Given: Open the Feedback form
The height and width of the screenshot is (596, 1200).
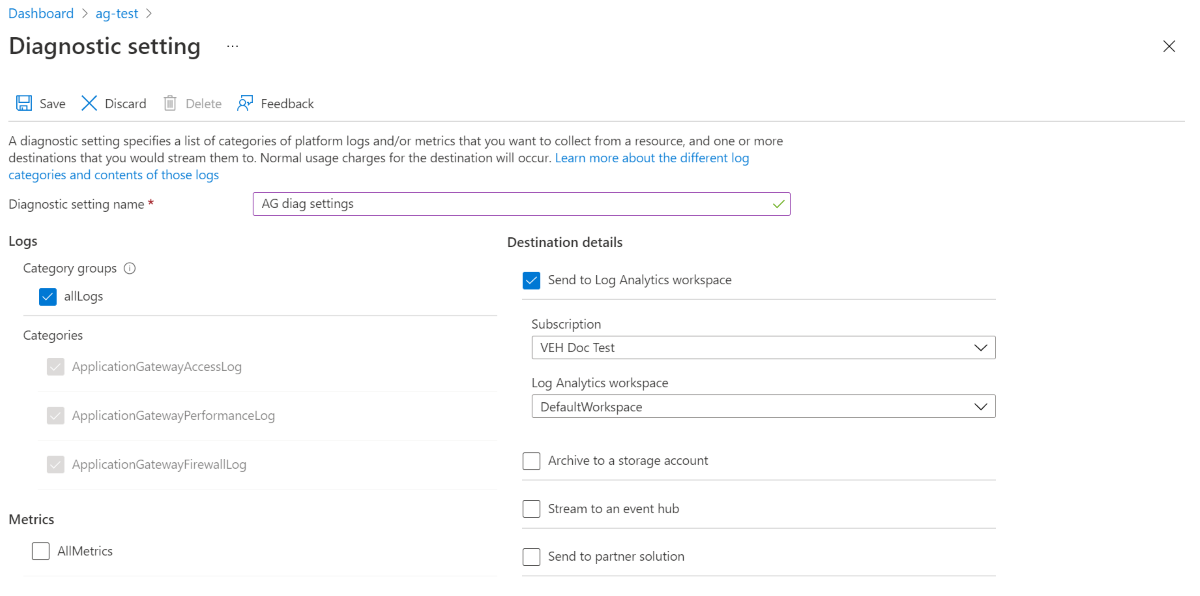Looking at the screenshot, I should coord(275,103).
